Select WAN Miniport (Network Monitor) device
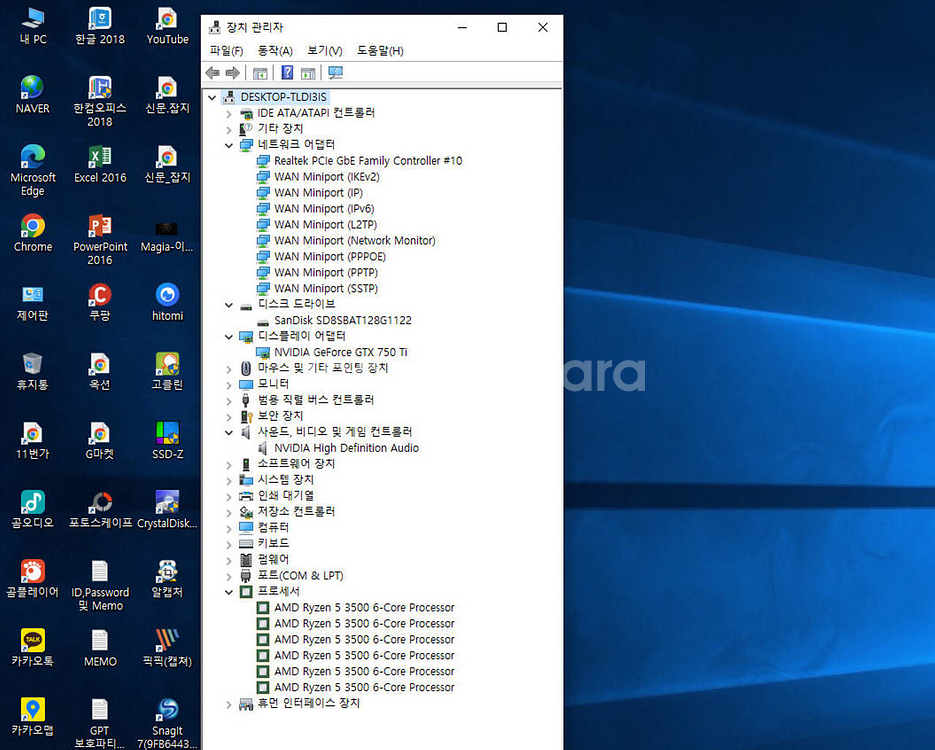 (355, 241)
